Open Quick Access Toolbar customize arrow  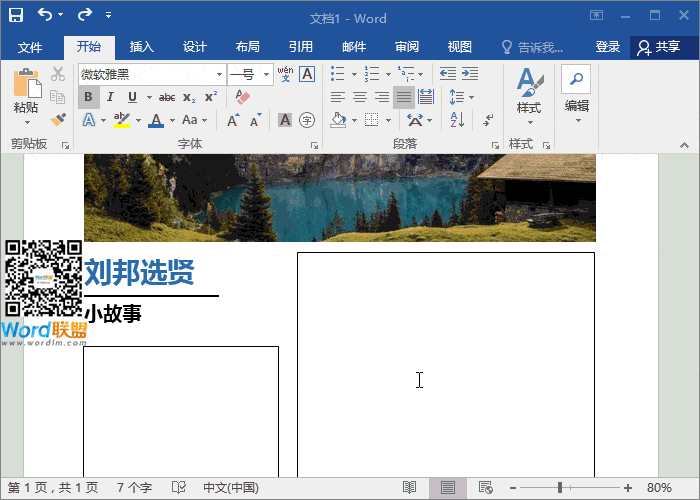point(108,15)
